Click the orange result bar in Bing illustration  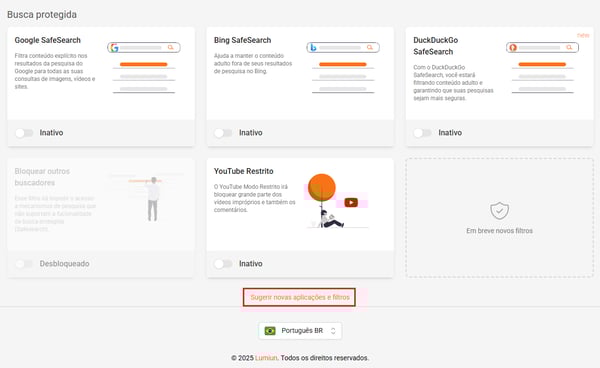(x=343, y=64)
